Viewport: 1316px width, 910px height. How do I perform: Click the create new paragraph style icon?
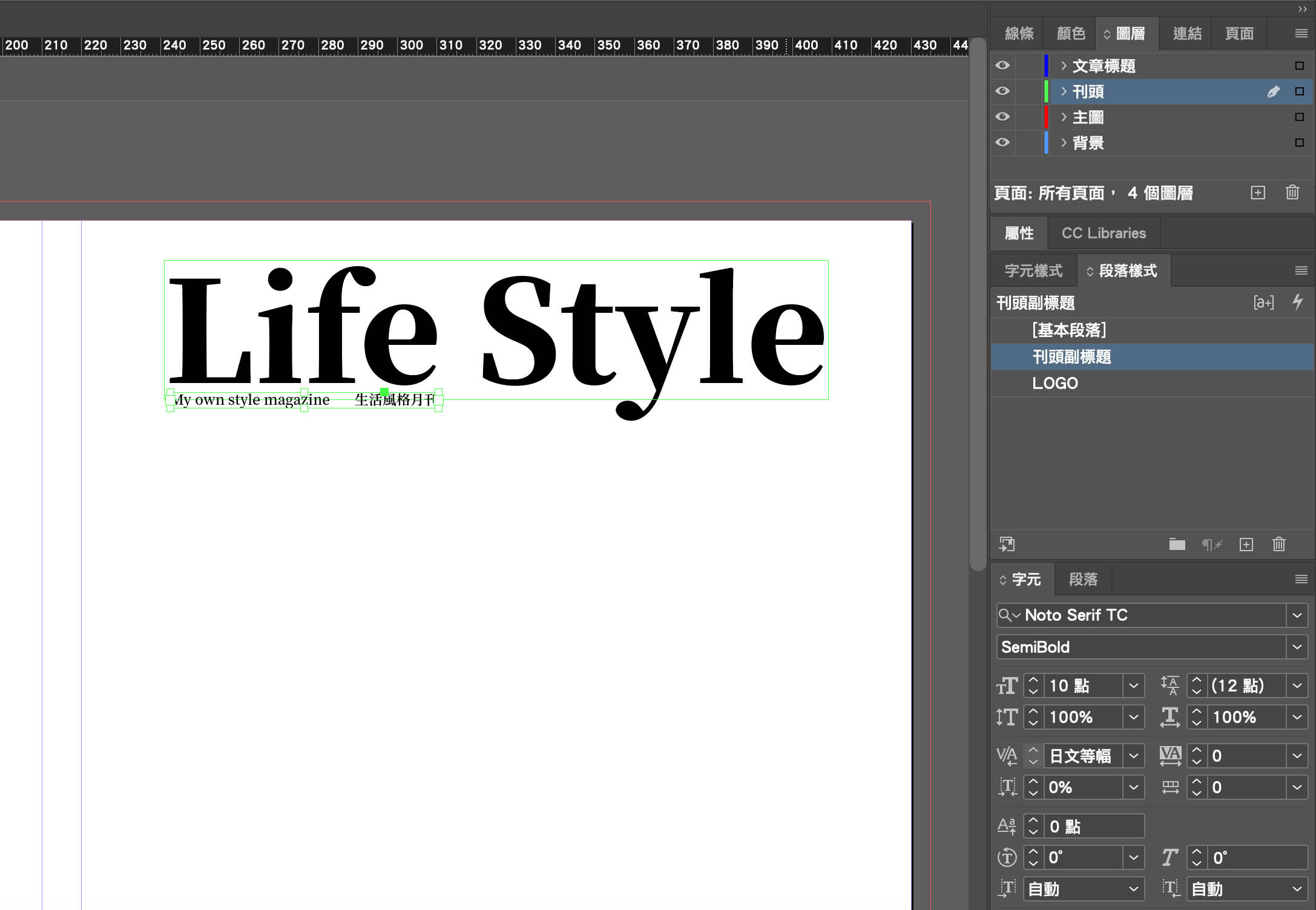tap(1246, 545)
